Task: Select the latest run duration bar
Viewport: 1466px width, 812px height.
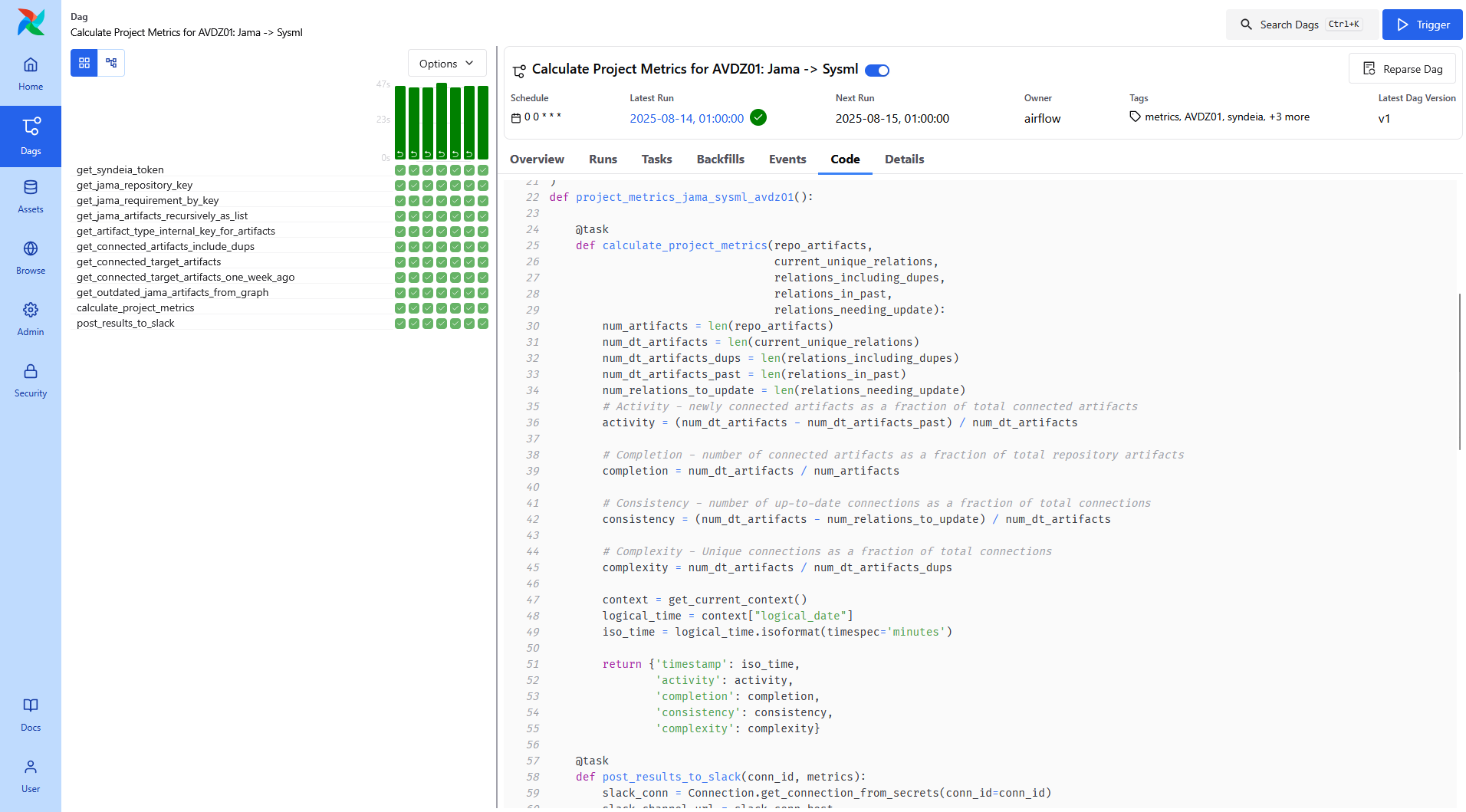Action: tap(483, 123)
